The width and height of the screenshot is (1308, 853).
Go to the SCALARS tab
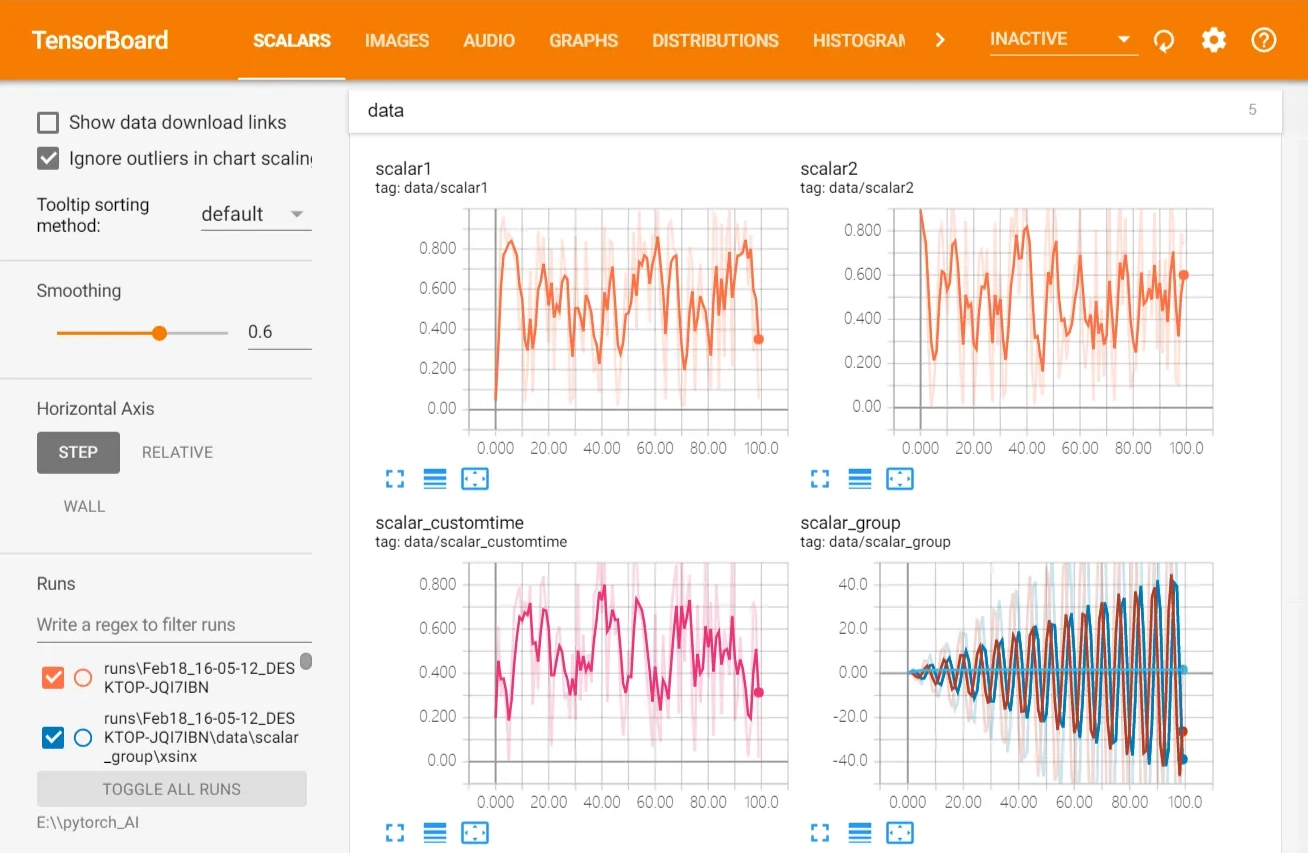tap(292, 41)
